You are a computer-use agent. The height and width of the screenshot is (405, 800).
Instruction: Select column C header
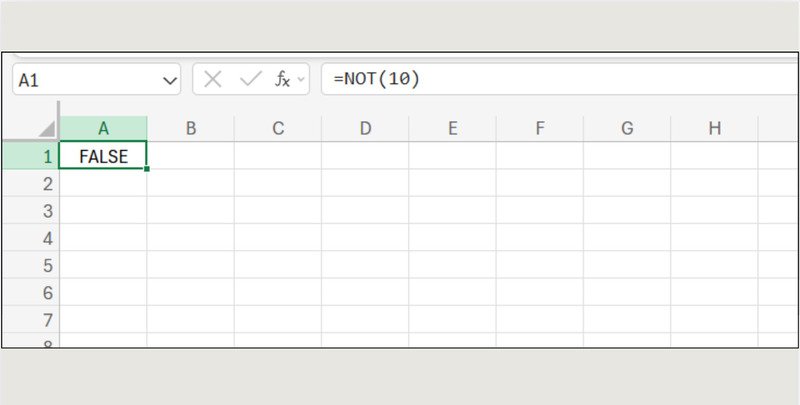tap(278, 128)
